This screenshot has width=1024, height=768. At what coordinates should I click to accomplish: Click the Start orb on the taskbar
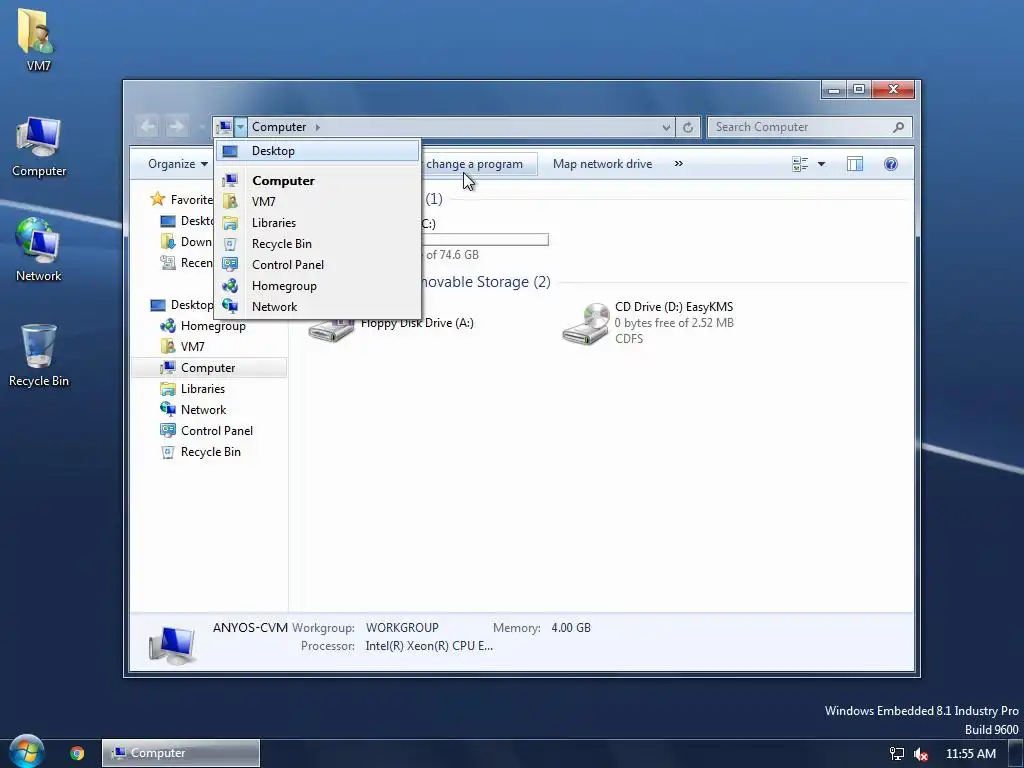pos(26,752)
